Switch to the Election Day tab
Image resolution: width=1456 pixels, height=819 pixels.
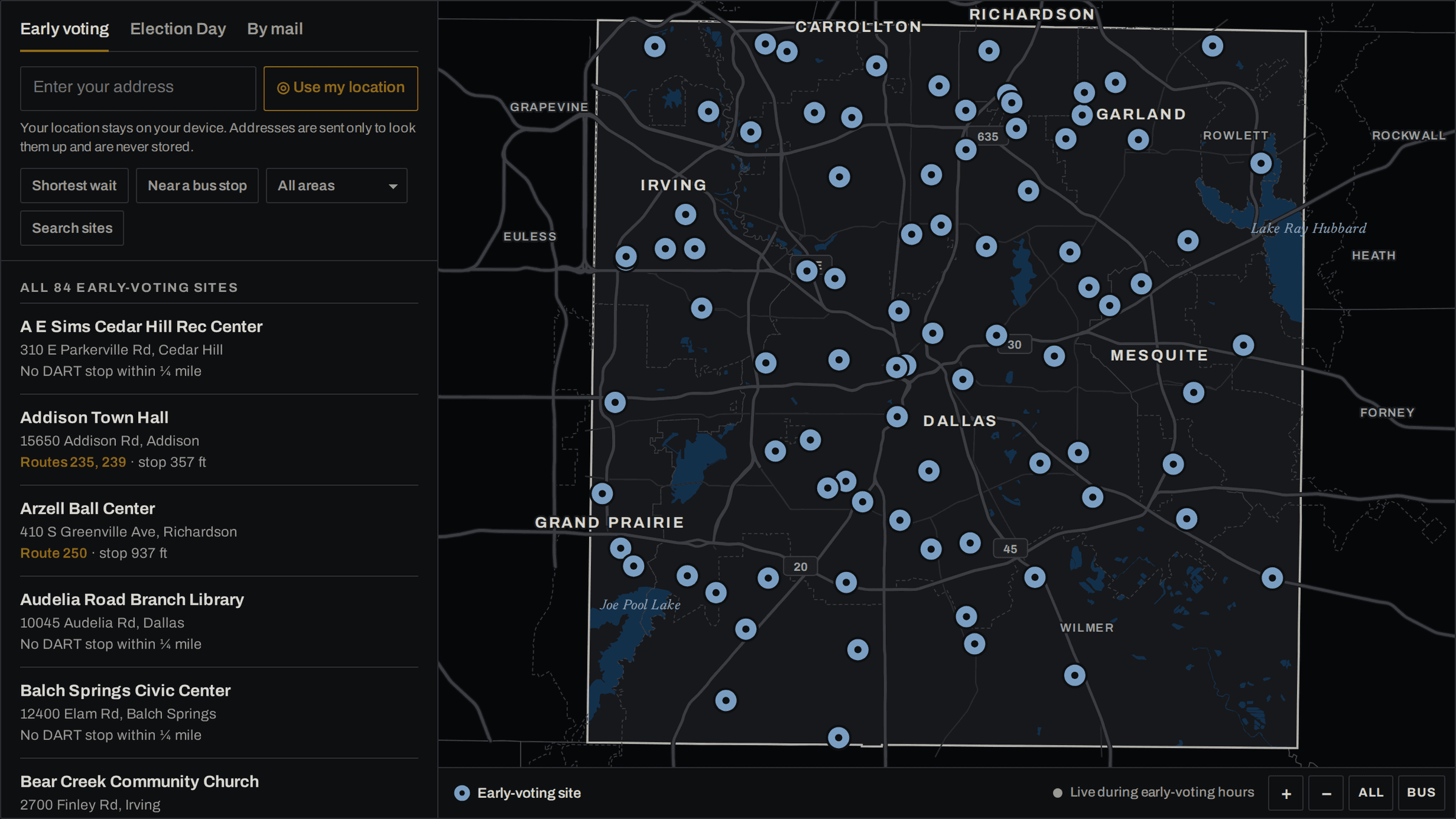click(178, 29)
